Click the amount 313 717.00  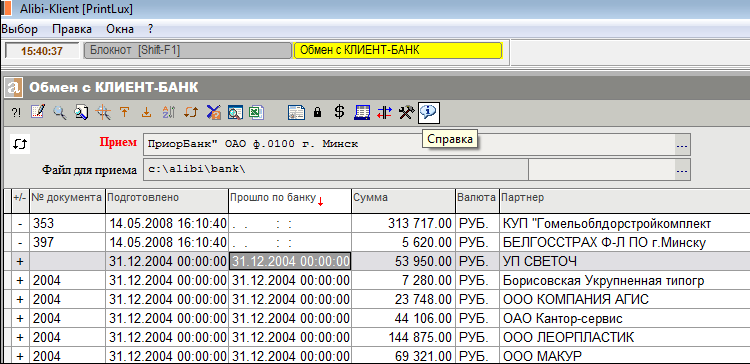coord(420,223)
